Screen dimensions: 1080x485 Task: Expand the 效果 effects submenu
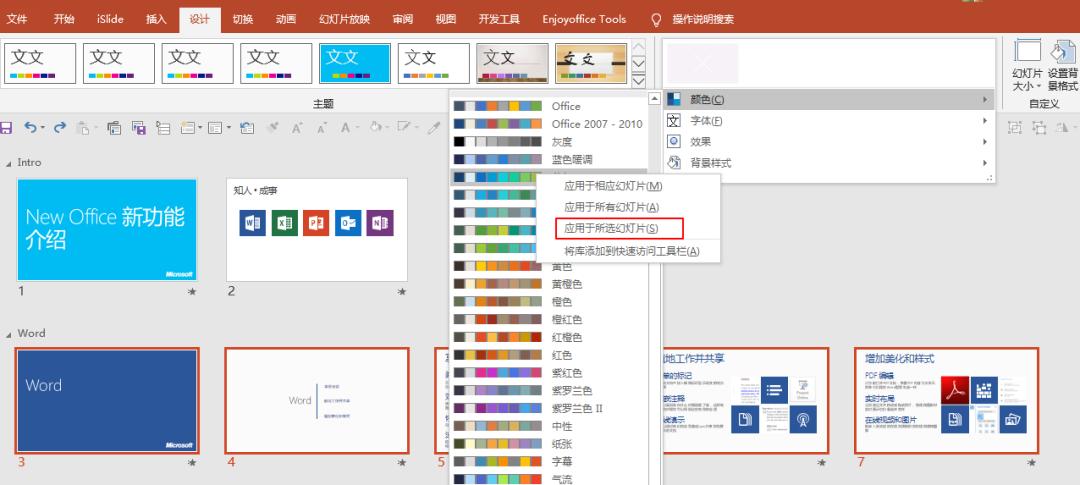pos(986,142)
